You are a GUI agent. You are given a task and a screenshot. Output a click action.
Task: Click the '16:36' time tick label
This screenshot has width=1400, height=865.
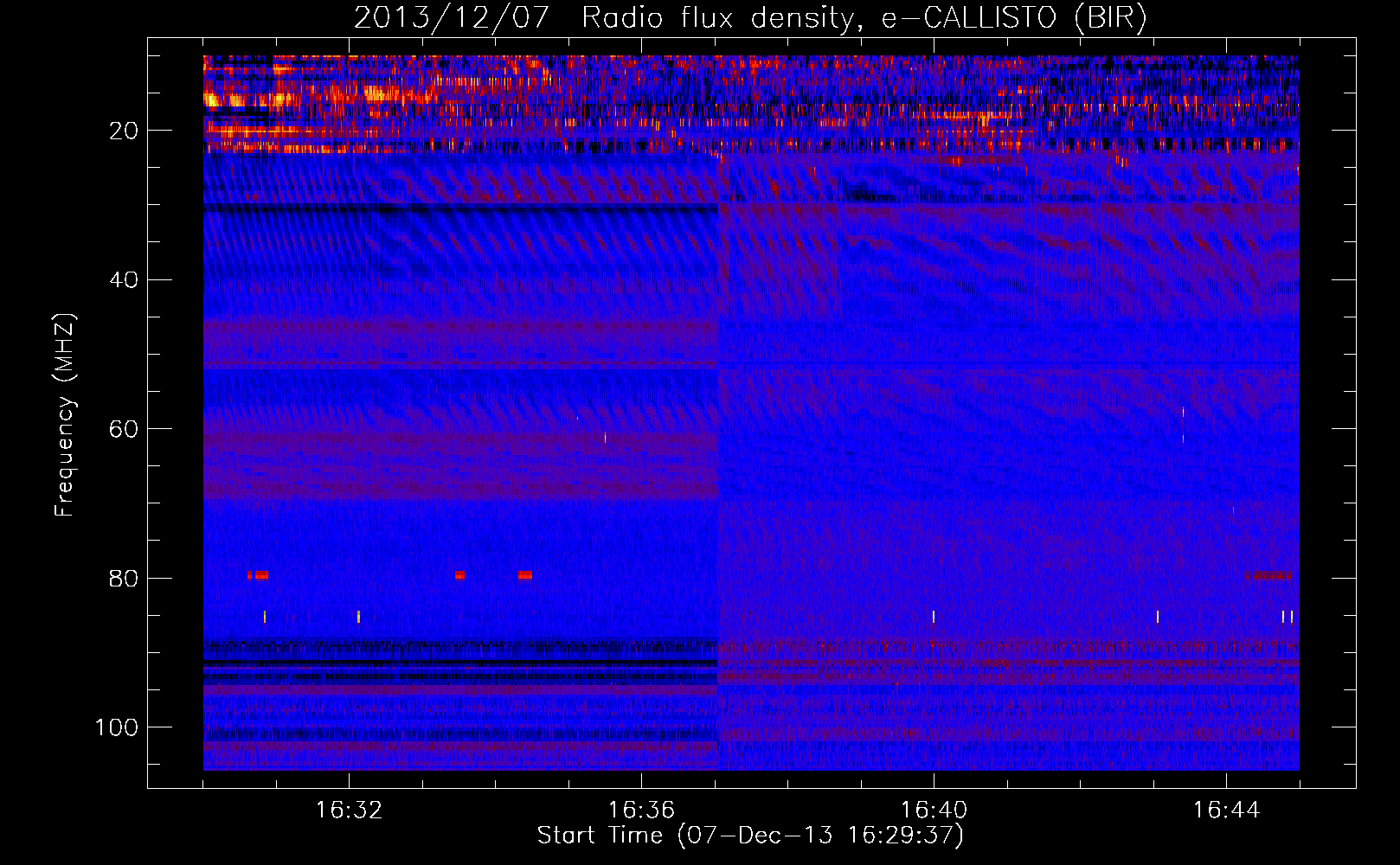click(641, 811)
